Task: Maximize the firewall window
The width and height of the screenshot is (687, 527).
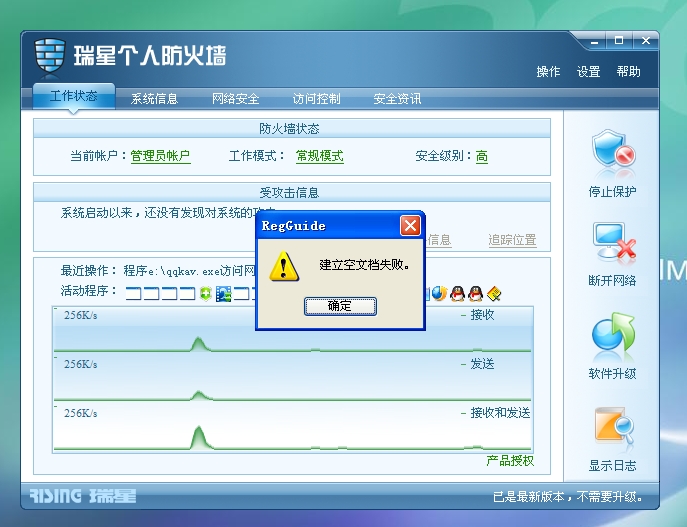Action: 619,41
